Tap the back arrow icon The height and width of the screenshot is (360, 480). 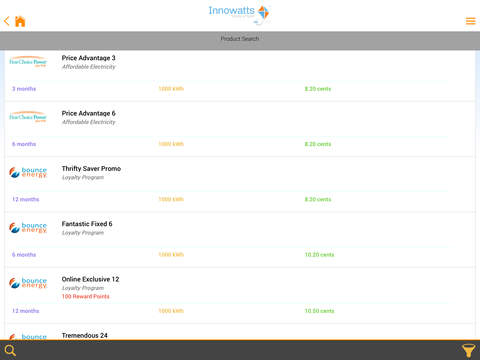point(6,21)
